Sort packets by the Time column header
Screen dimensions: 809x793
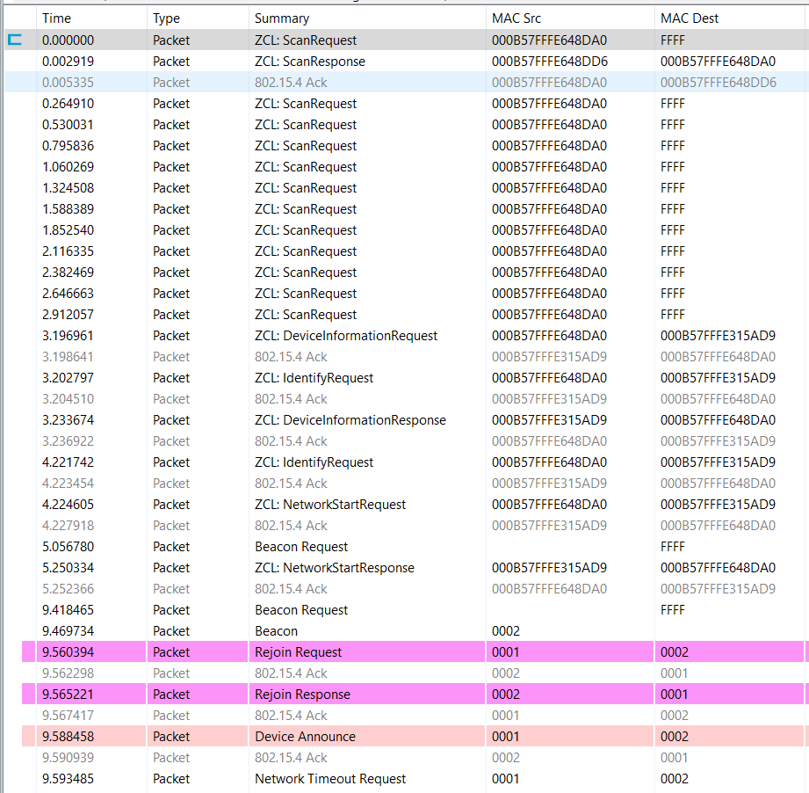tap(57, 18)
